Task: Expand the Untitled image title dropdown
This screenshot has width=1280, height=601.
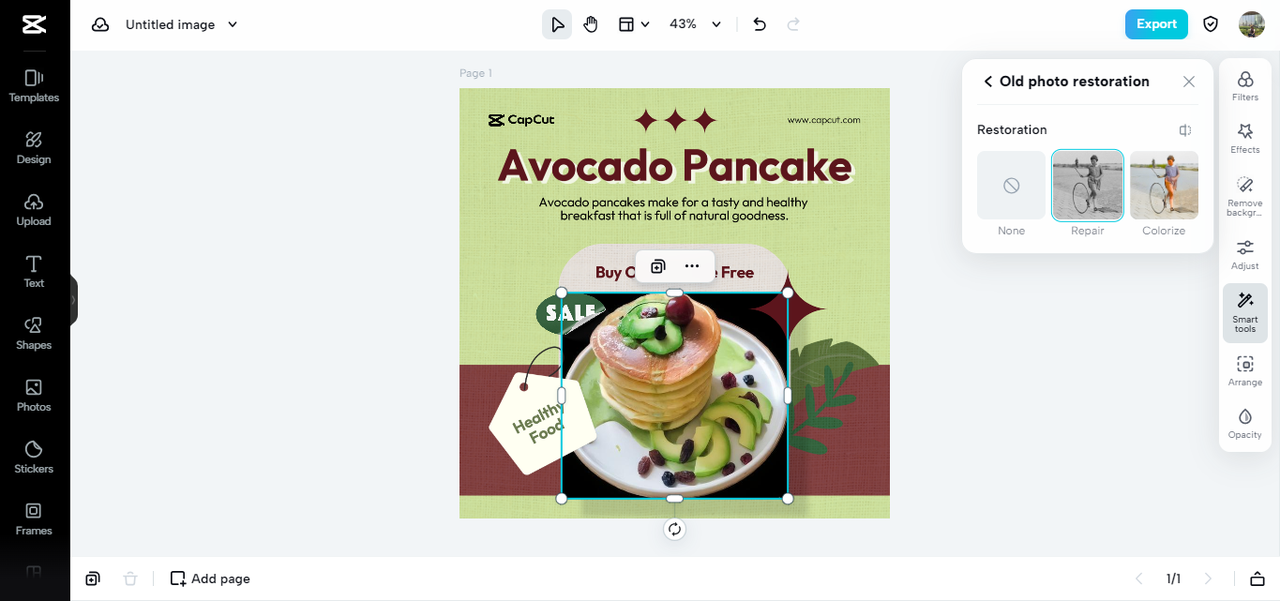Action: point(232,24)
